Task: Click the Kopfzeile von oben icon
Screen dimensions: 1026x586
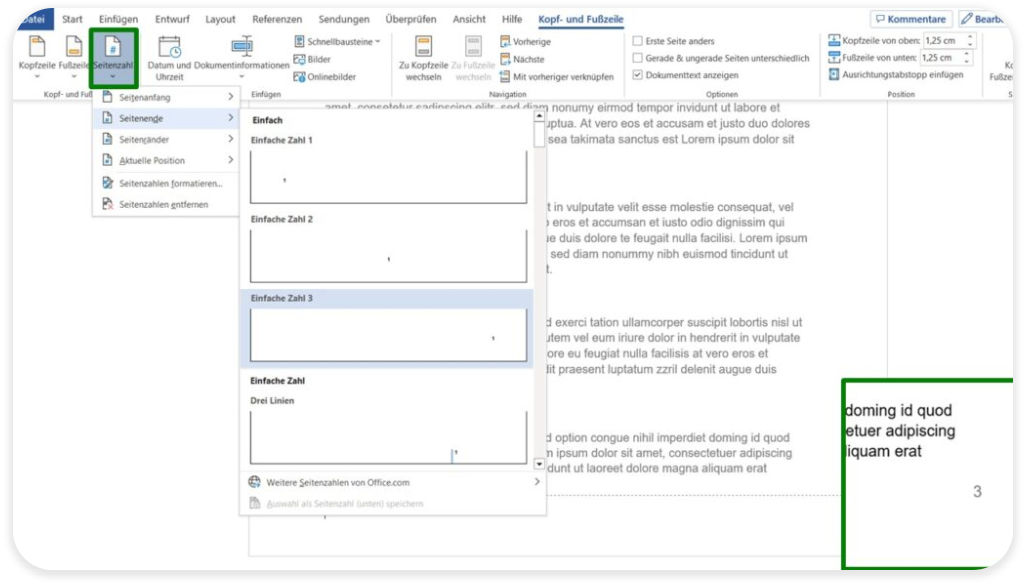Action: coord(834,41)
